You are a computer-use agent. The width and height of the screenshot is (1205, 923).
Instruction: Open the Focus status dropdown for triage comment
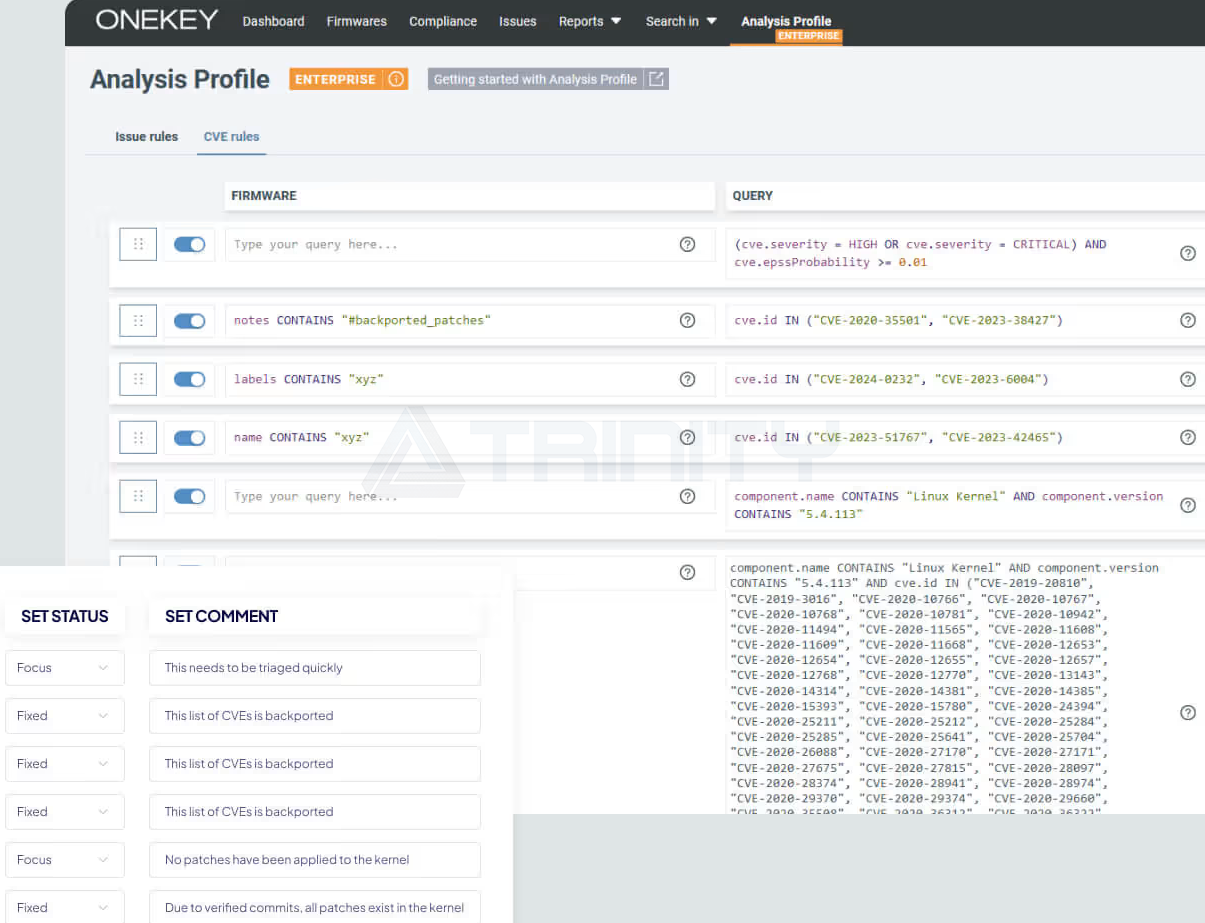(64, 668)
